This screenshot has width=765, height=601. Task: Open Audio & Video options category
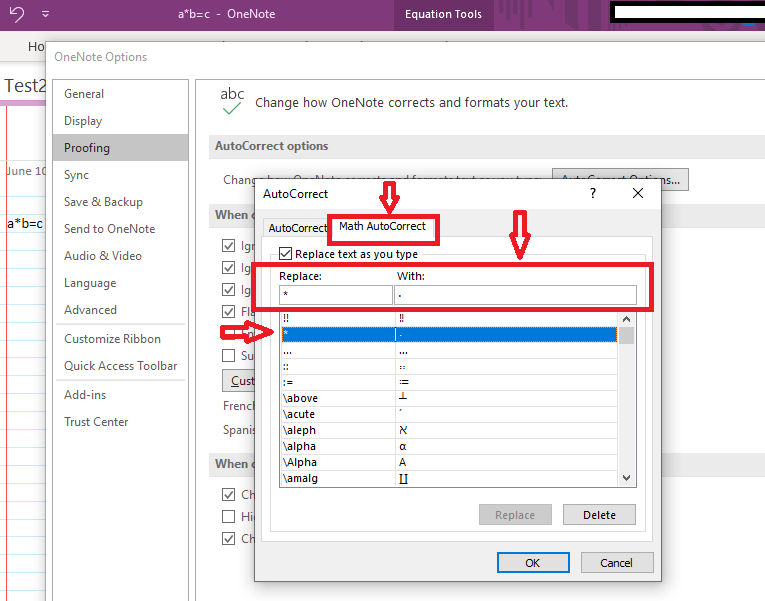pyautogui.click(x=120, y=256)
